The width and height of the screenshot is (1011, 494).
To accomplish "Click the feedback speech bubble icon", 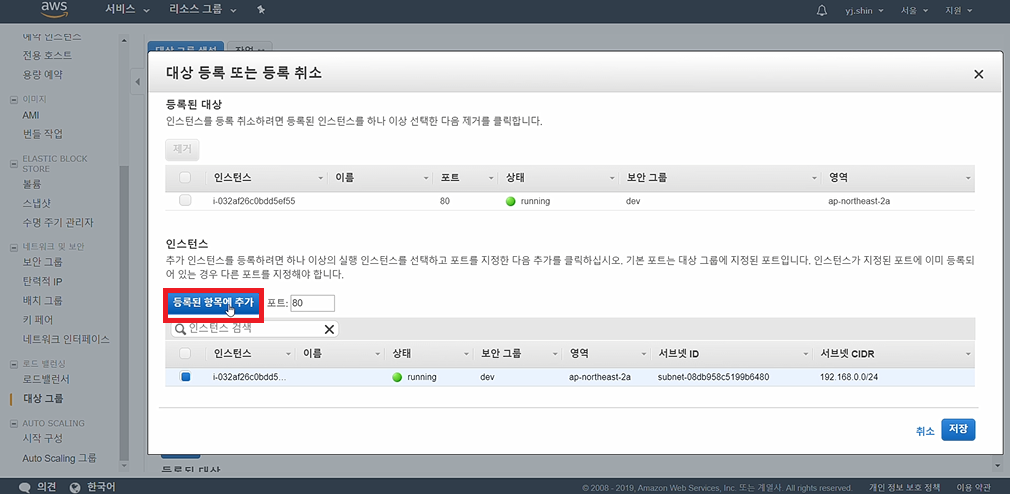I will coord(25,487).
